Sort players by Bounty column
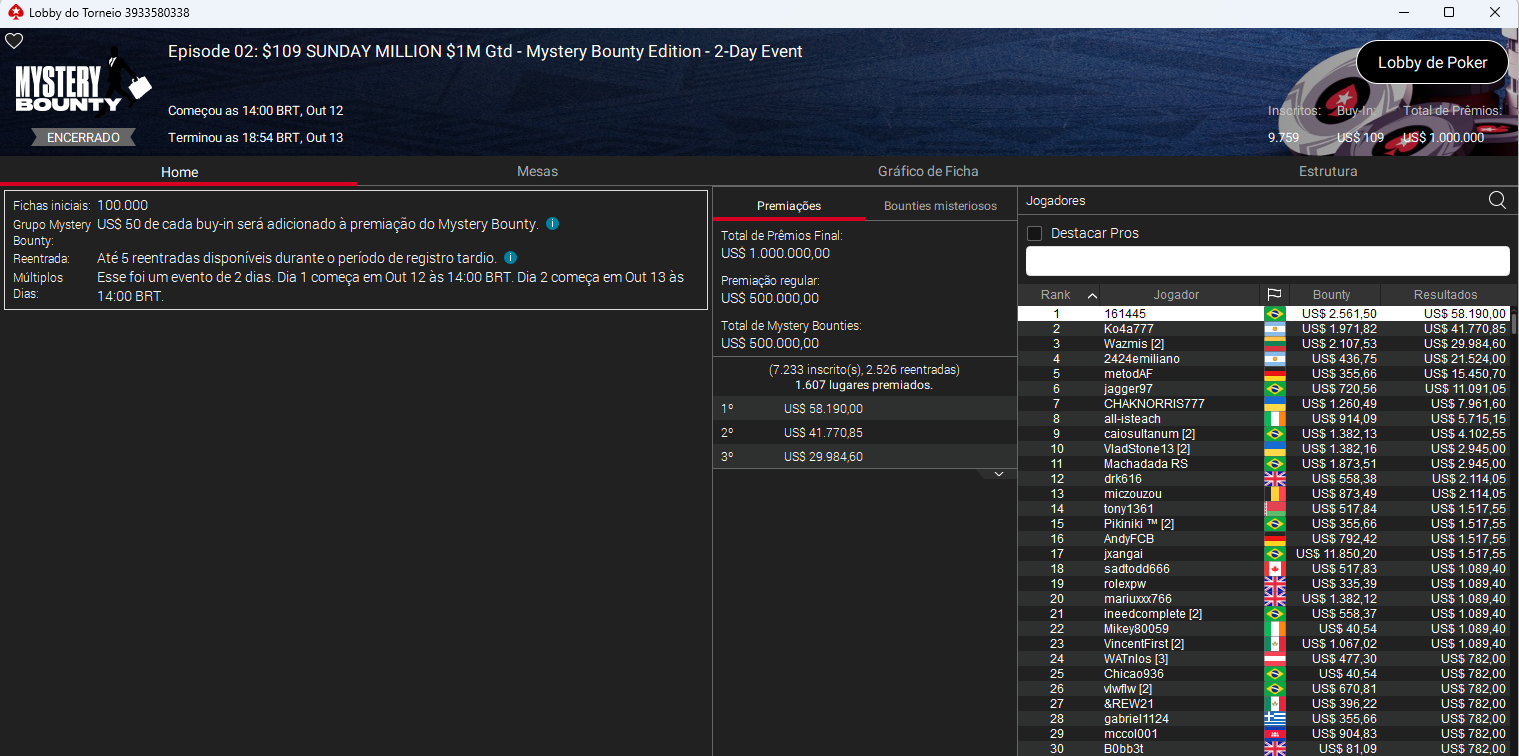Viewport: 1519px width, 756px height. click(x=1331, y=295)
